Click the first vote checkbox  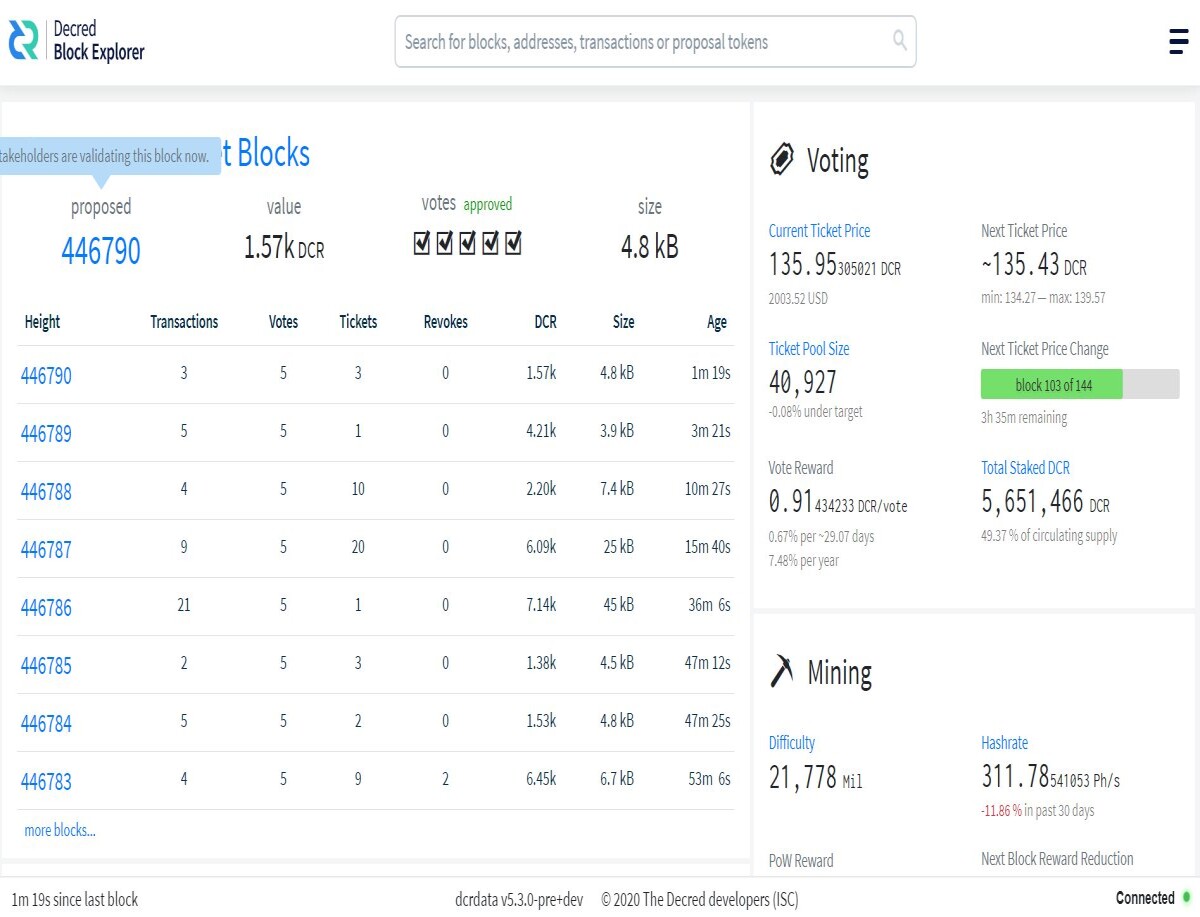tap(422, 243)
